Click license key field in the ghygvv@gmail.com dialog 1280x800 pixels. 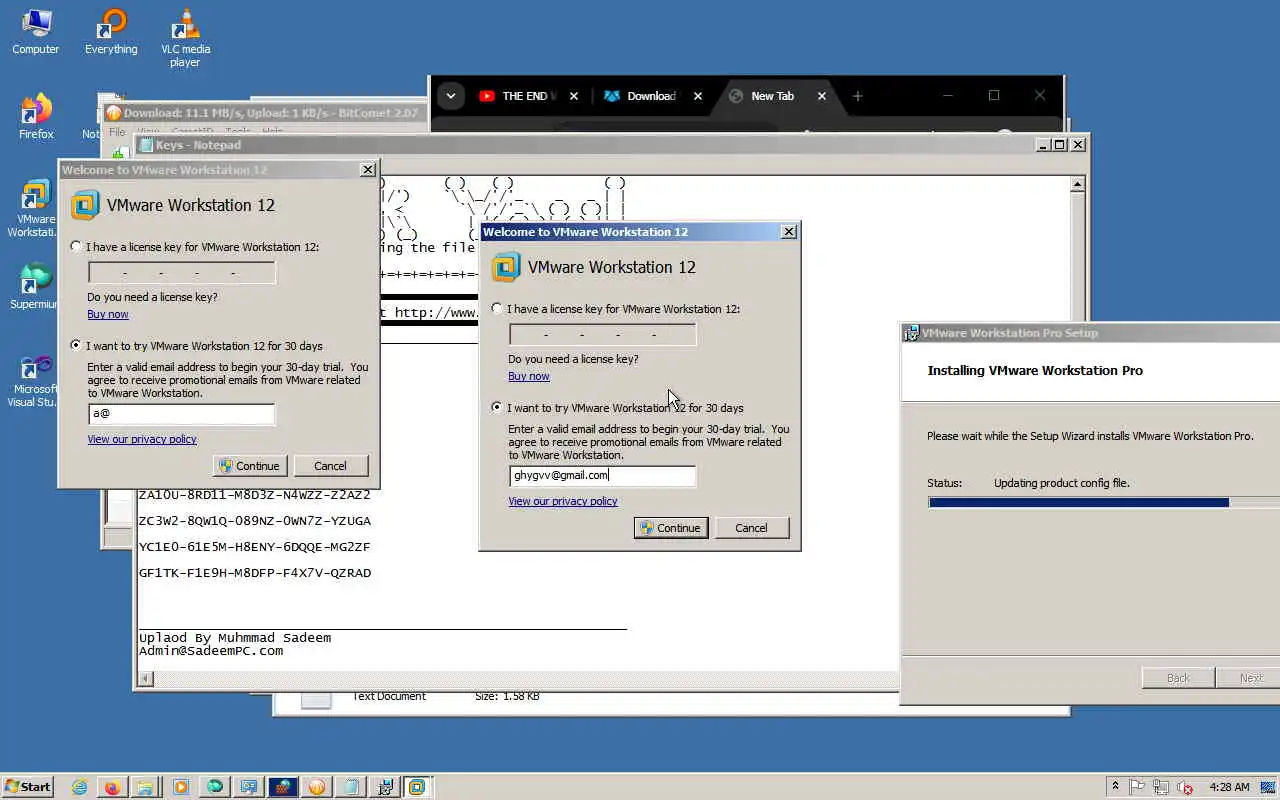603,335
